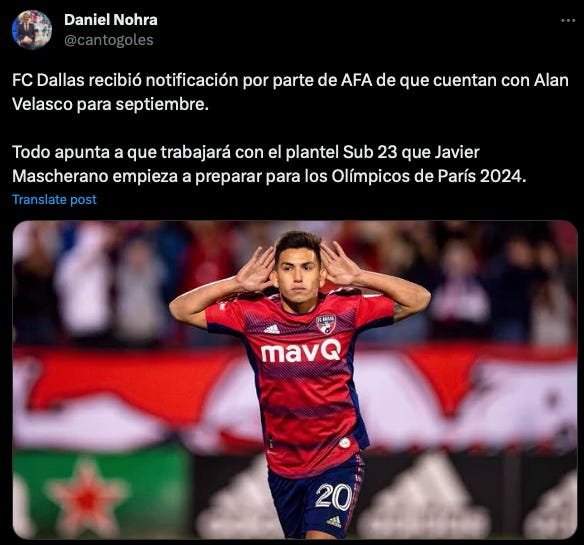Open the three-dot more options menu
The image size is (584, 545).
(568, 21)
